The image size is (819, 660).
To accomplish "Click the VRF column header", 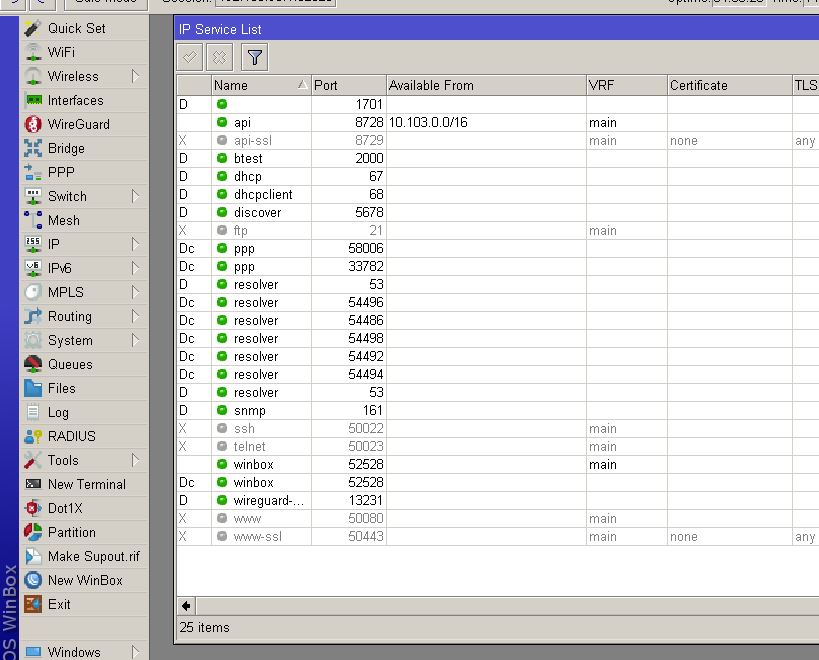I will (x=627, y=85).
